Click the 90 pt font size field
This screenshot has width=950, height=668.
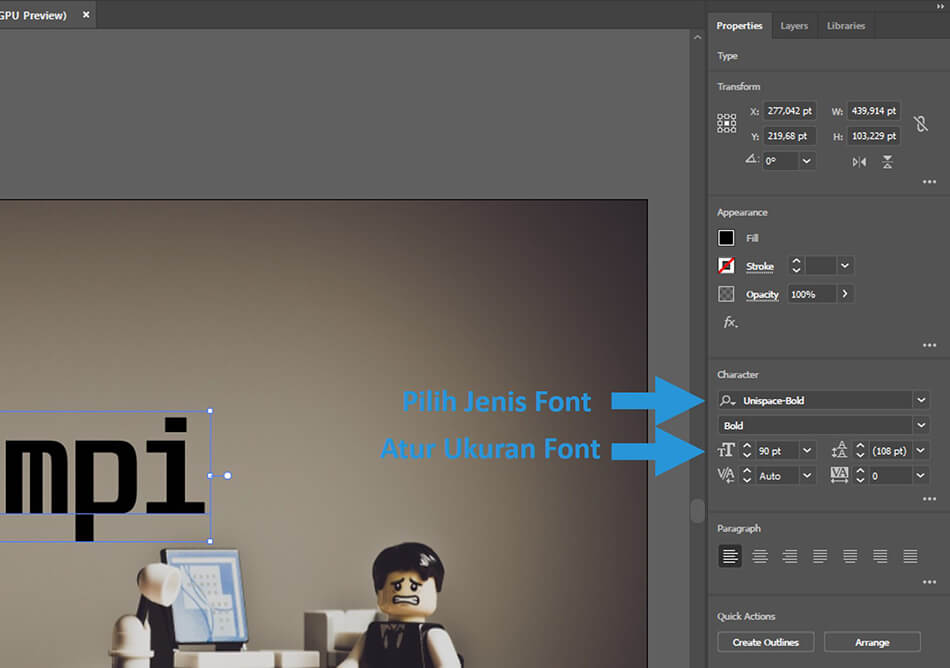[777, 451]
